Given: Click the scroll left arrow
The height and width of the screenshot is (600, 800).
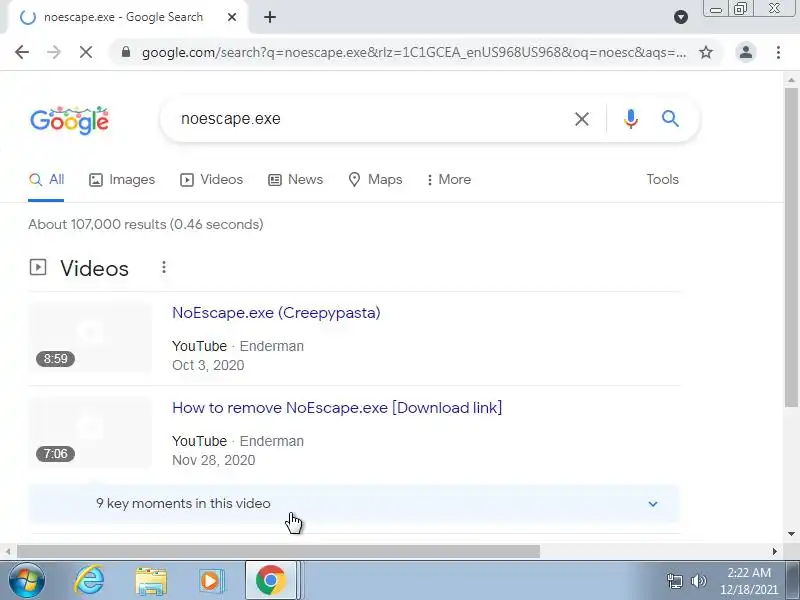Looking at the screenshot, I should pos(8,552).
